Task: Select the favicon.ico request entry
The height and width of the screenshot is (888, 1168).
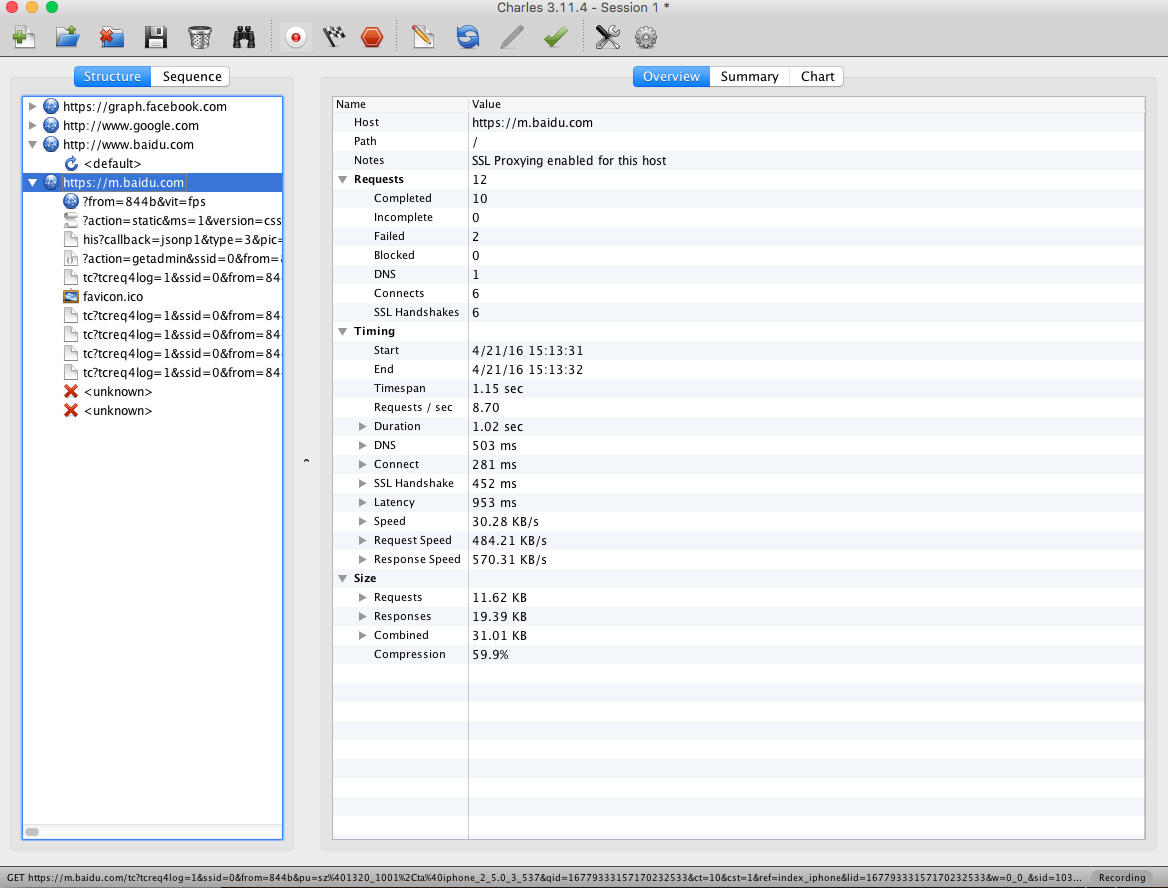Action: pyautogui.click(x=112, y=296)
